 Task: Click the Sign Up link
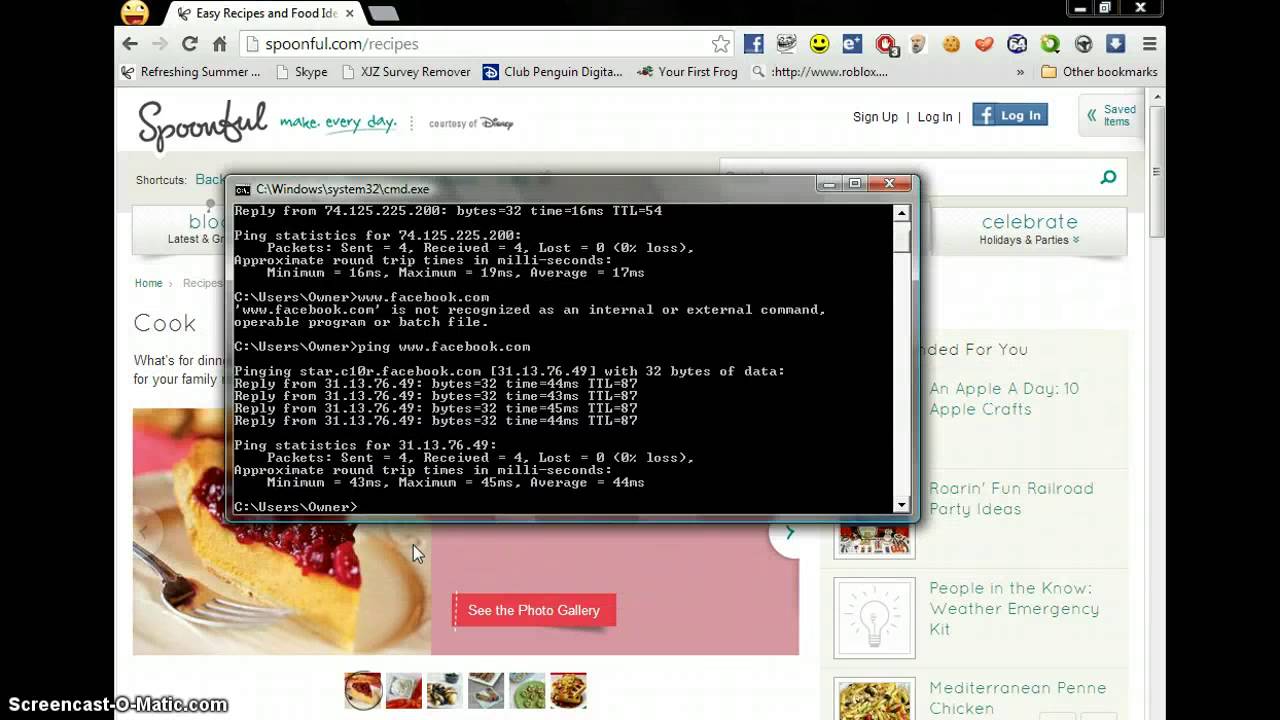875,117
